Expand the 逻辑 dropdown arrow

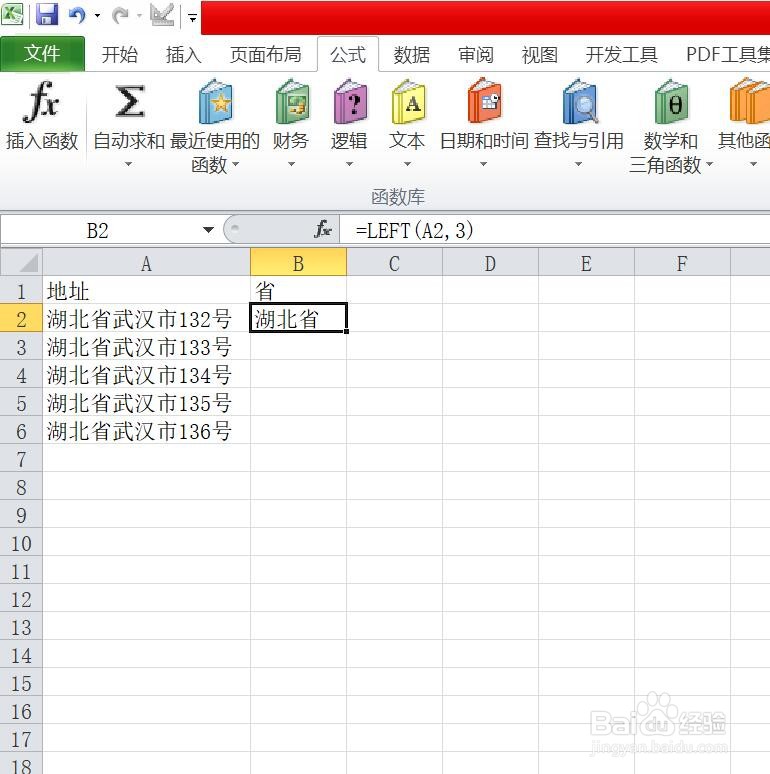349,164
